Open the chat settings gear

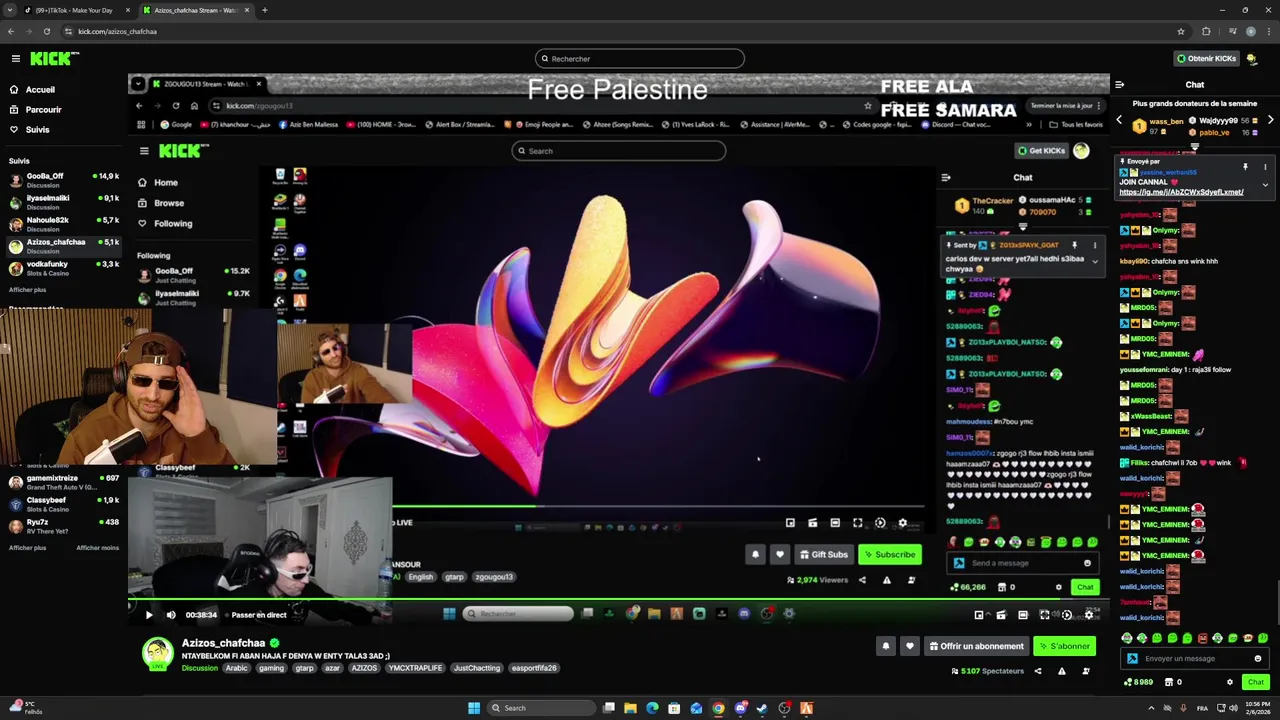coord(1230,682)
